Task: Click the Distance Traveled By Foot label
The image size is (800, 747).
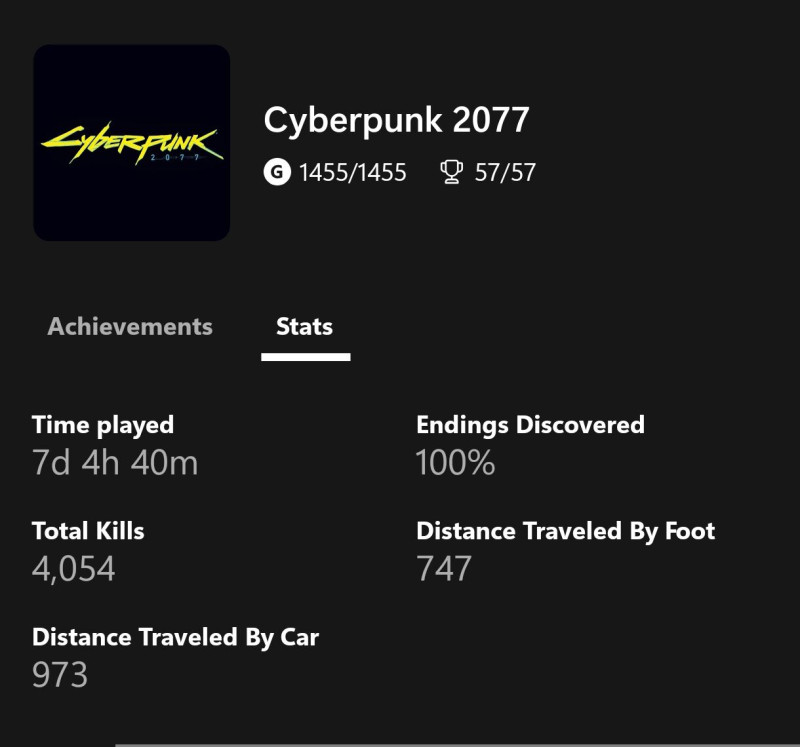Action: [x=565, y=531]
